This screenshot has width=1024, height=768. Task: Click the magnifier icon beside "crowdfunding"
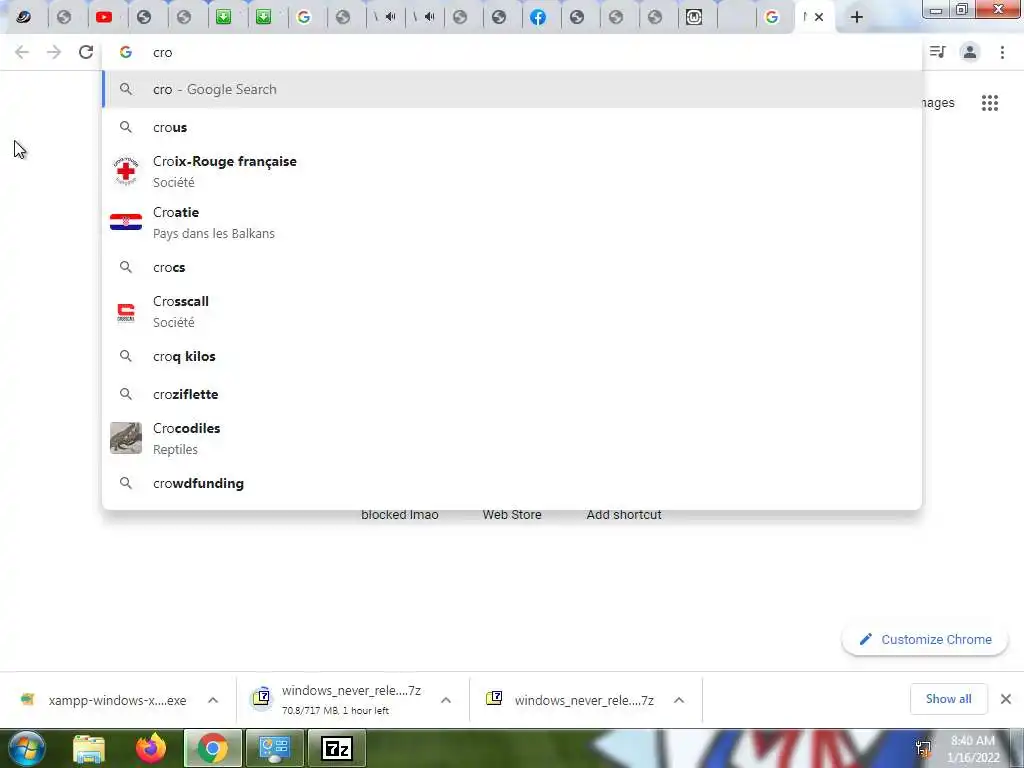[x=125, y=483]
